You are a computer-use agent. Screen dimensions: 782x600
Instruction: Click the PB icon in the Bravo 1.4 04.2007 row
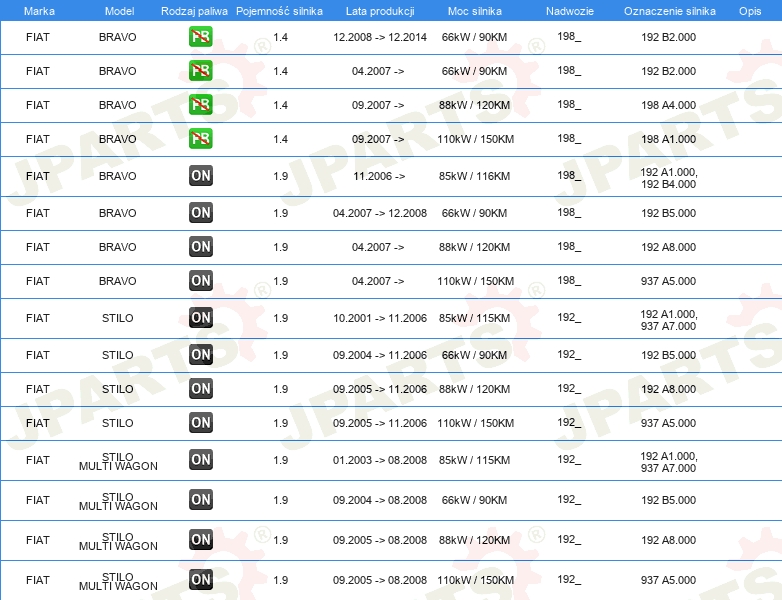point(200,71)
